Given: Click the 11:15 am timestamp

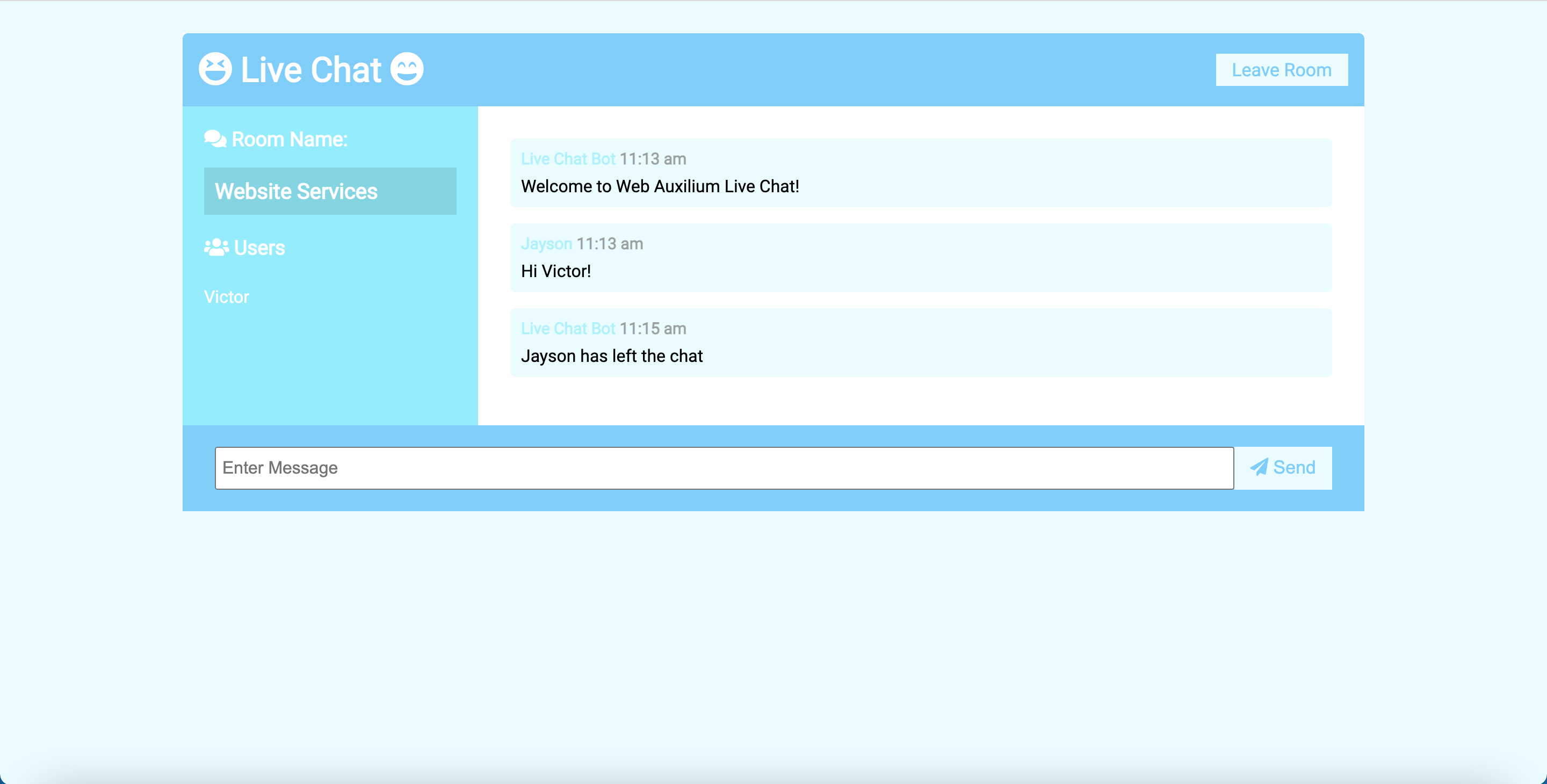Looking at the screenshot, I should 653,329.
